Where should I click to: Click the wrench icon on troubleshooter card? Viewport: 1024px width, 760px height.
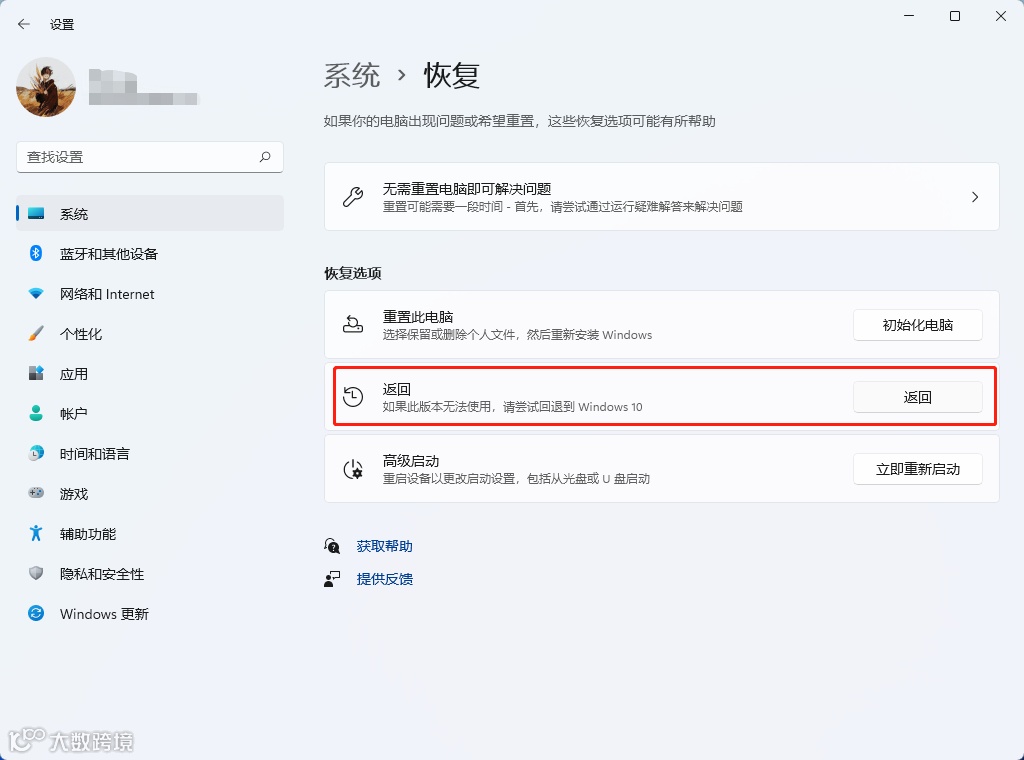(x=353, y=197)
